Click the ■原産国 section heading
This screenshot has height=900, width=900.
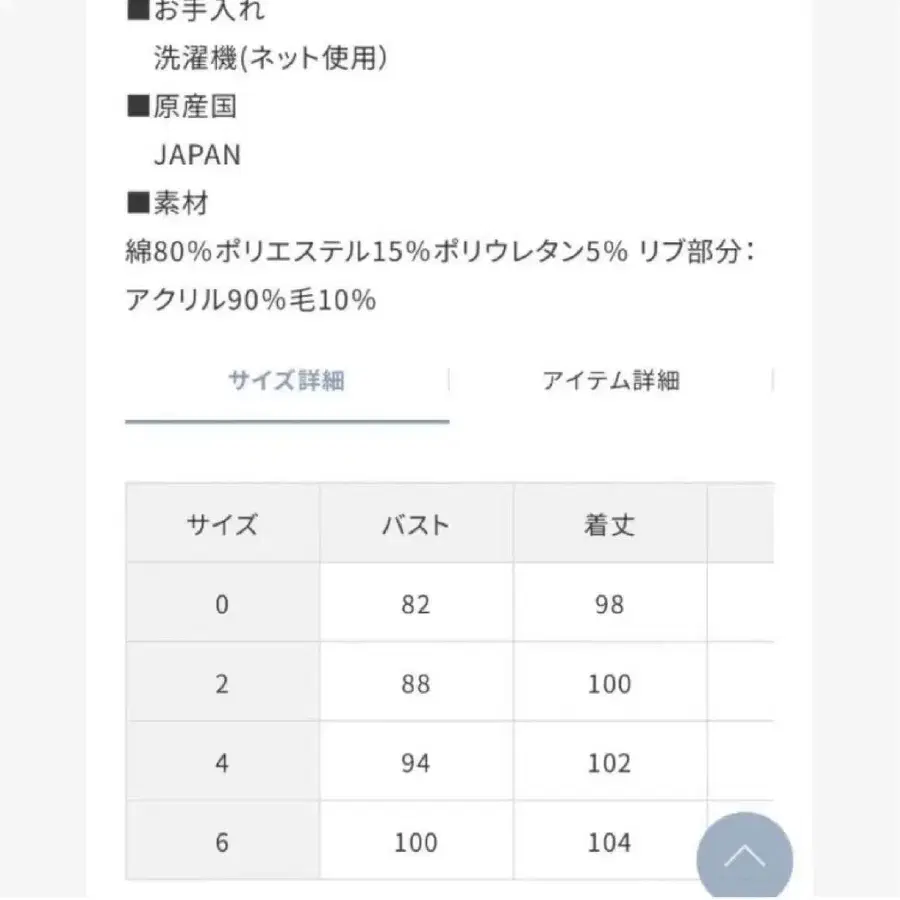coord(182,107)
